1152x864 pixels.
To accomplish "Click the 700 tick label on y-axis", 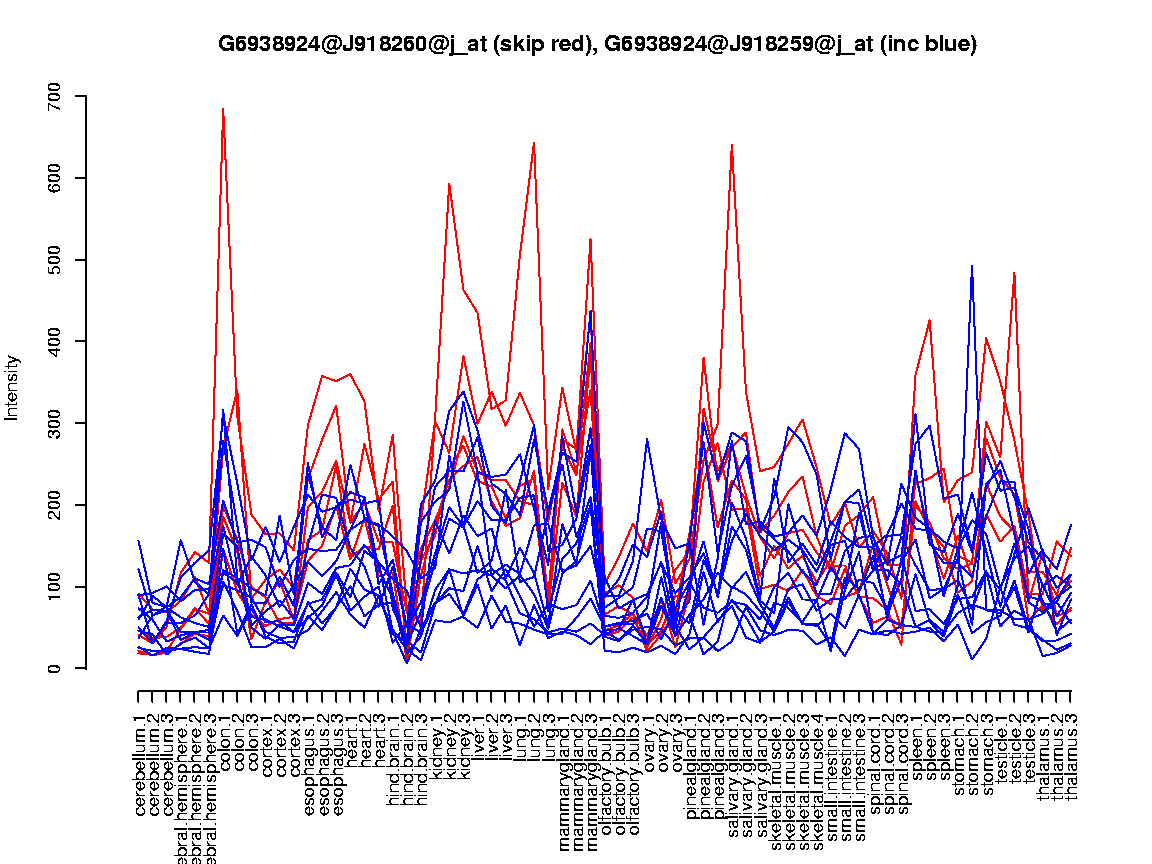I will pos(55,97).
